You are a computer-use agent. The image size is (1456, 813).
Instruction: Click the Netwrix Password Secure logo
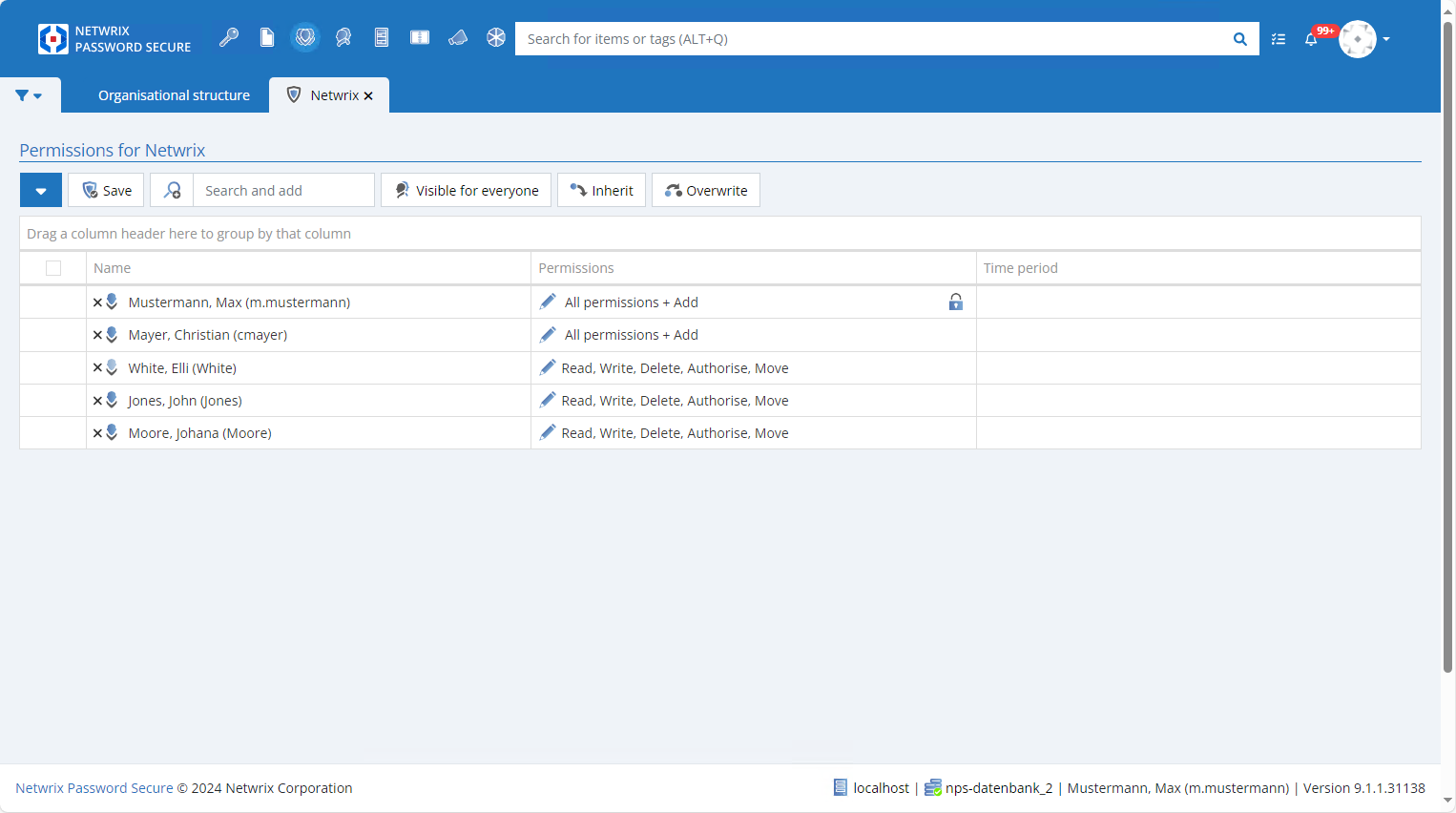[114, 39]
